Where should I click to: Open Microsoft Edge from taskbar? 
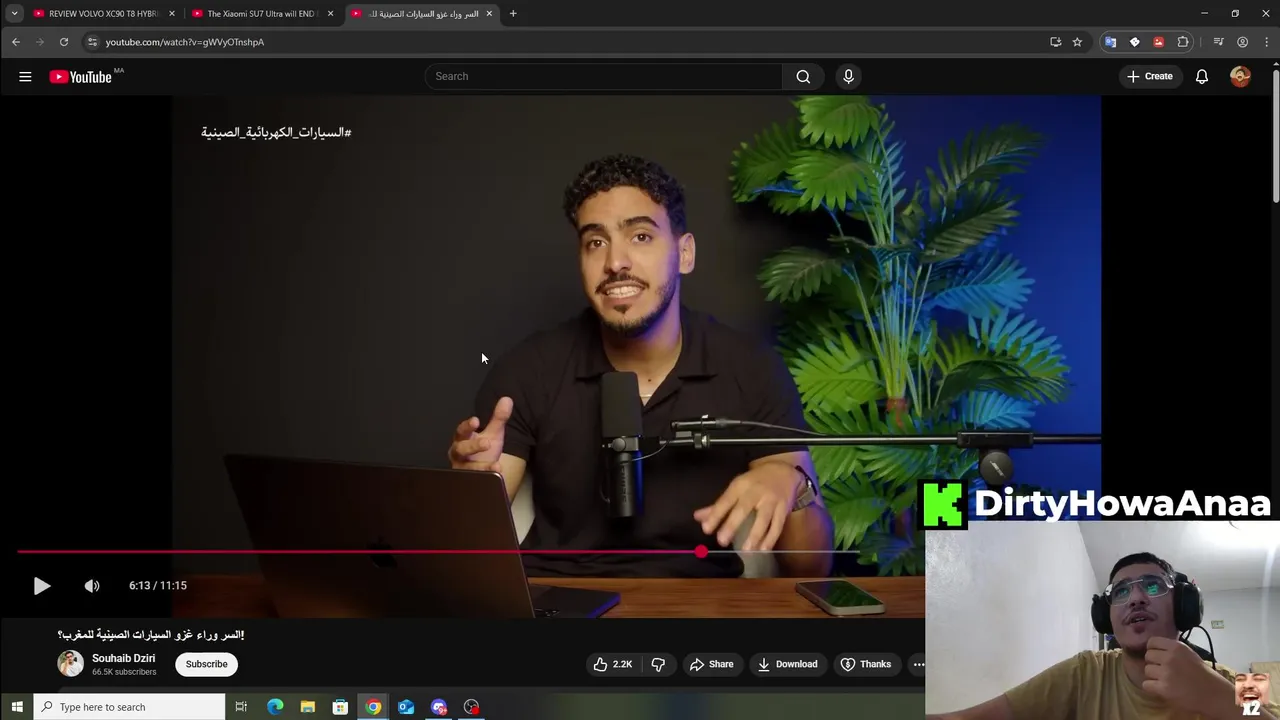[x=275, y=707]
